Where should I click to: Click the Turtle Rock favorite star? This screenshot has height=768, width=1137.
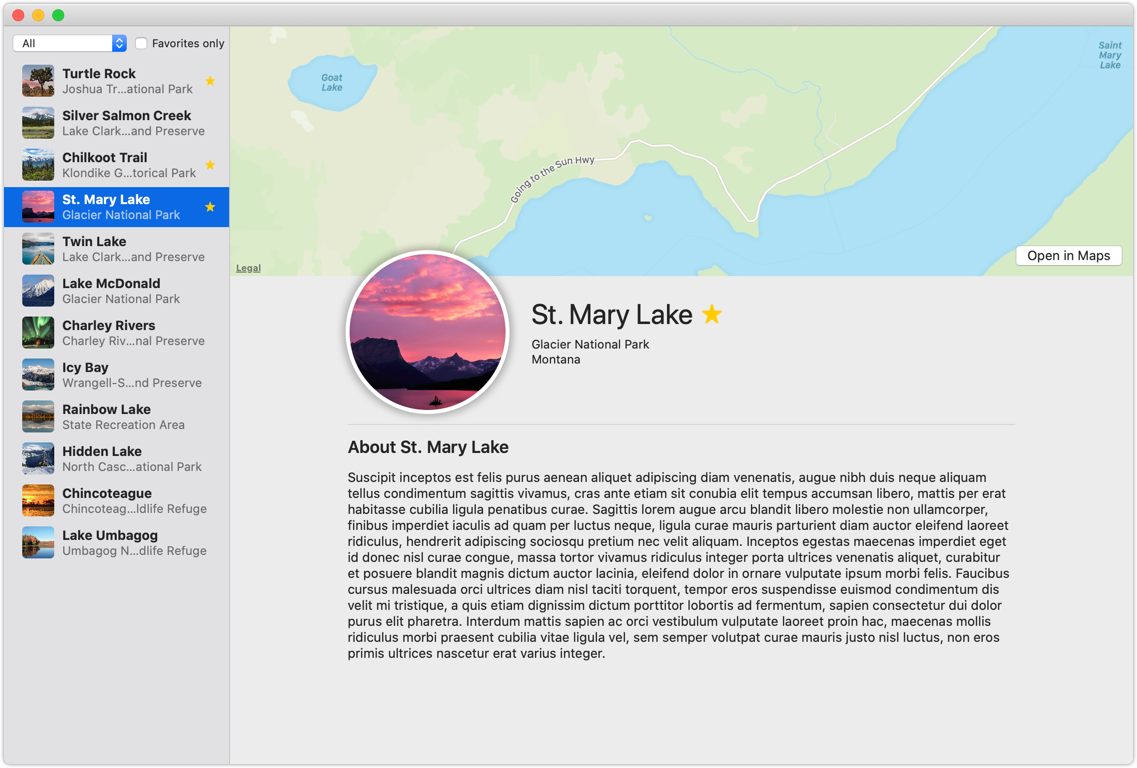(210, 80)
